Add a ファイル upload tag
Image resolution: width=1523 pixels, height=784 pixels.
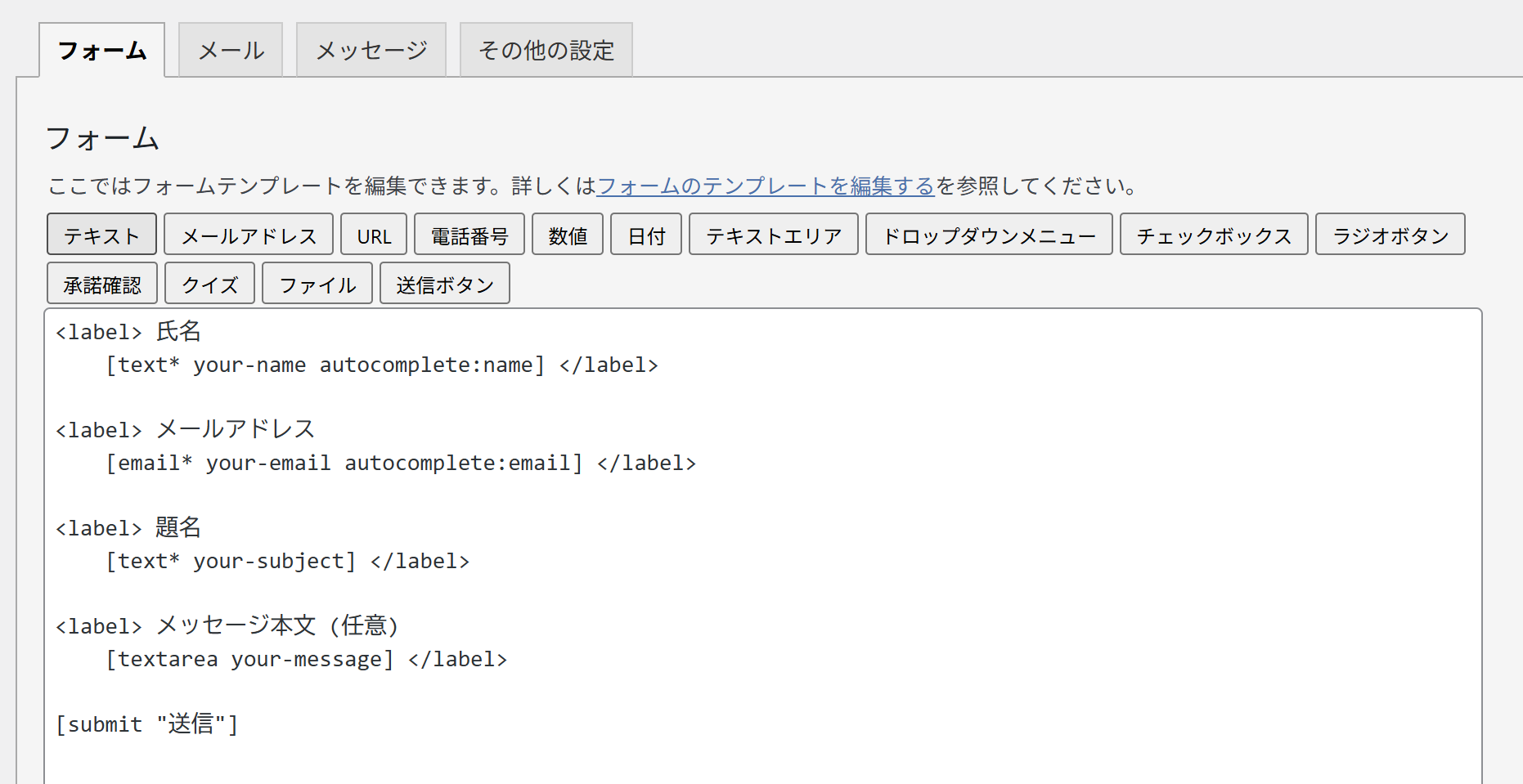tap(317, 284)
